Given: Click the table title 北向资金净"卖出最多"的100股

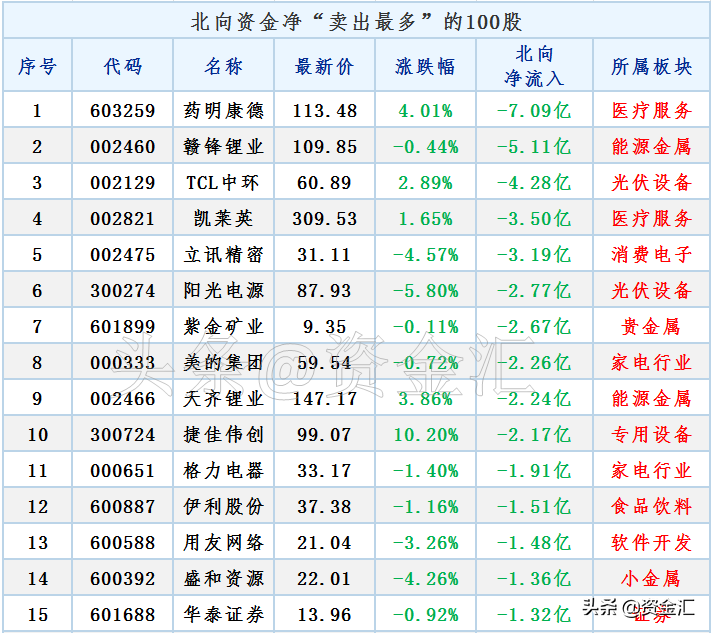Looking at the screenshot, I should click(x=356, y=22).
